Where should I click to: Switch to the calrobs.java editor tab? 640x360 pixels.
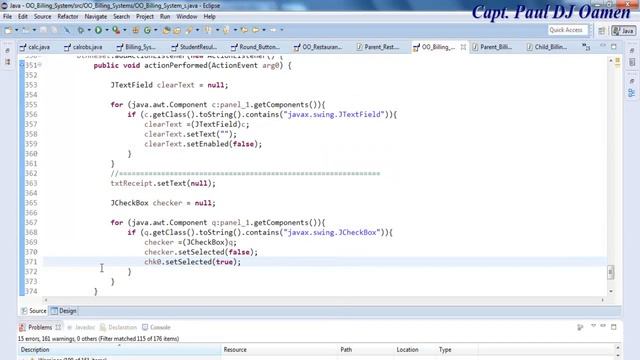[x=84, y=47]
